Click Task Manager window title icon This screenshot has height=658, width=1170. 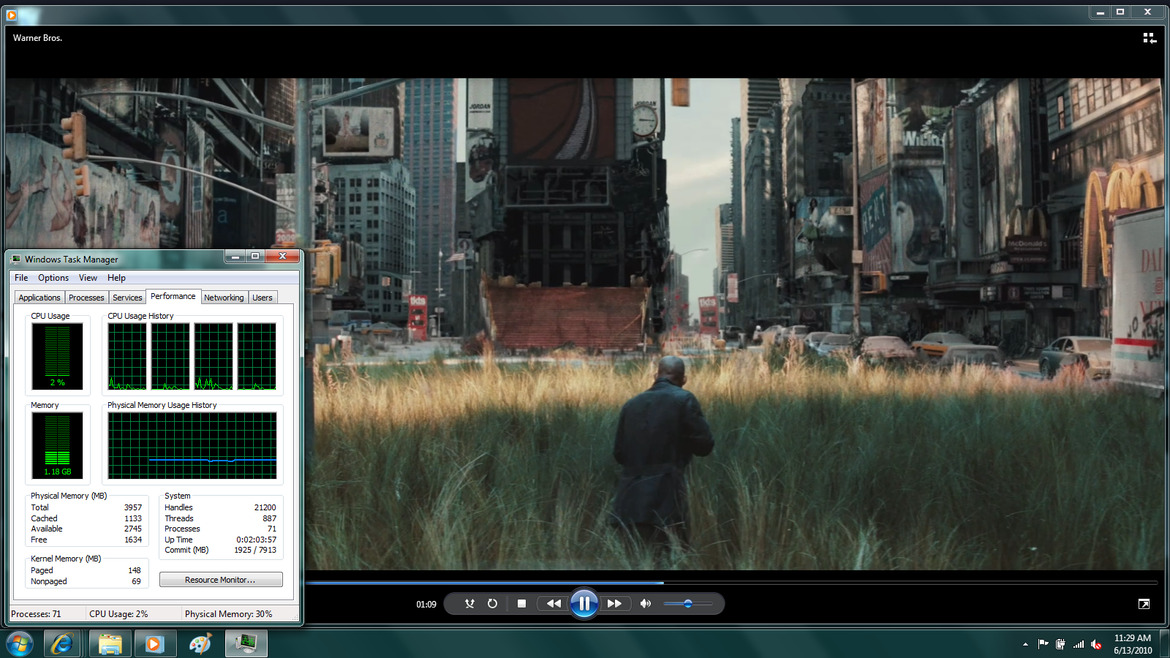[16, 259]
